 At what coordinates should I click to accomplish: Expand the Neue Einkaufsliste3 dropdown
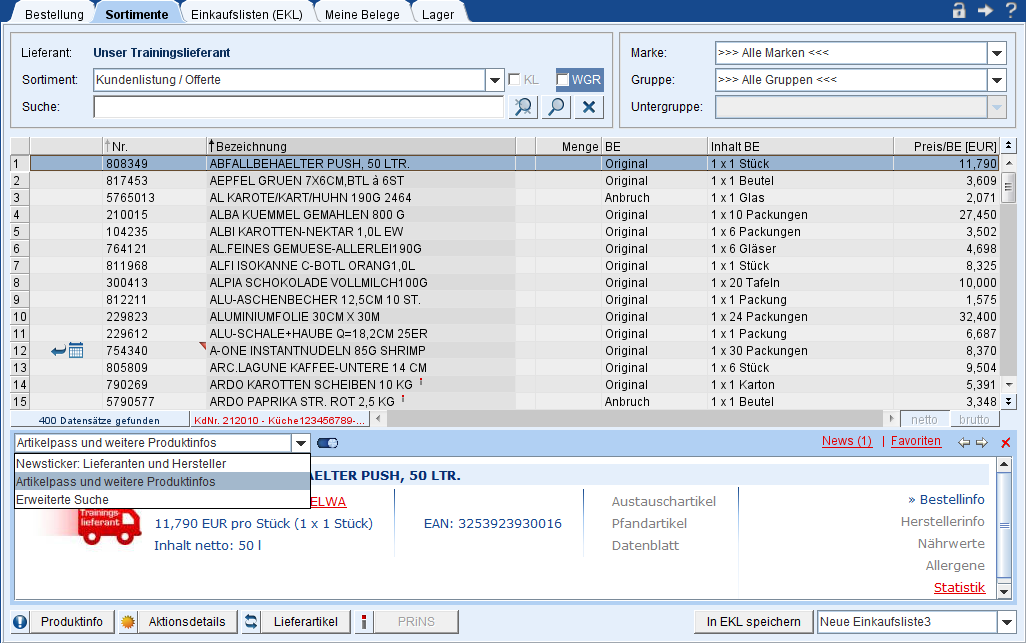tap(1007, 622)
